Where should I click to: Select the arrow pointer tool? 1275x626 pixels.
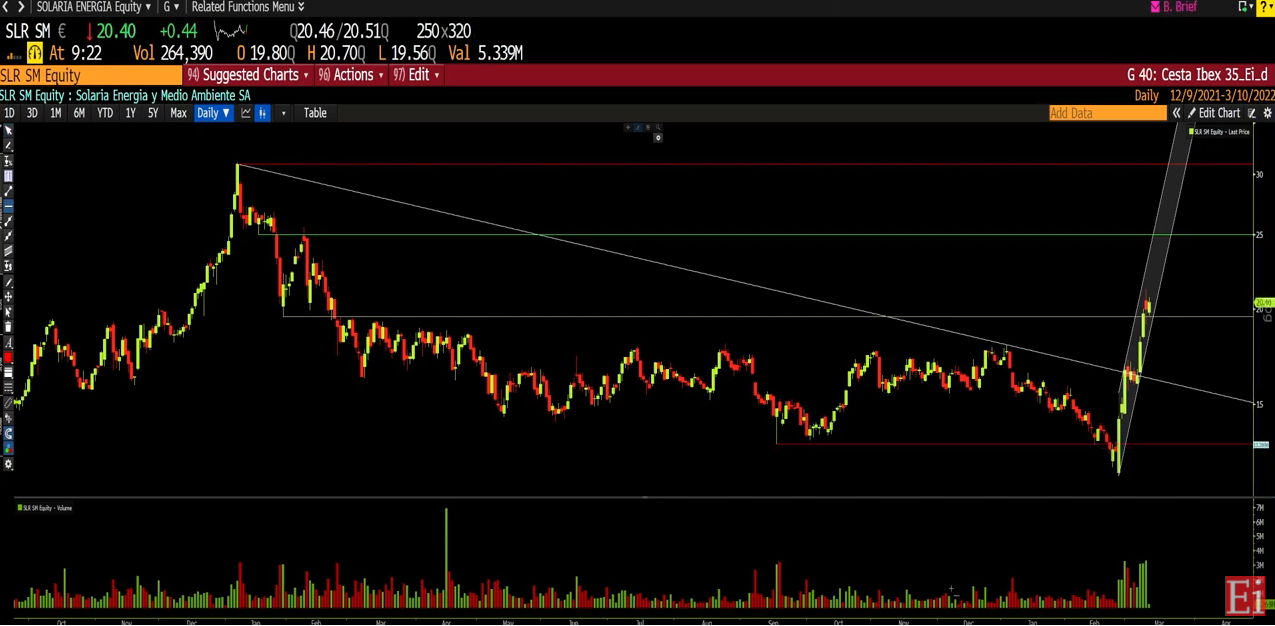point(8,131)
